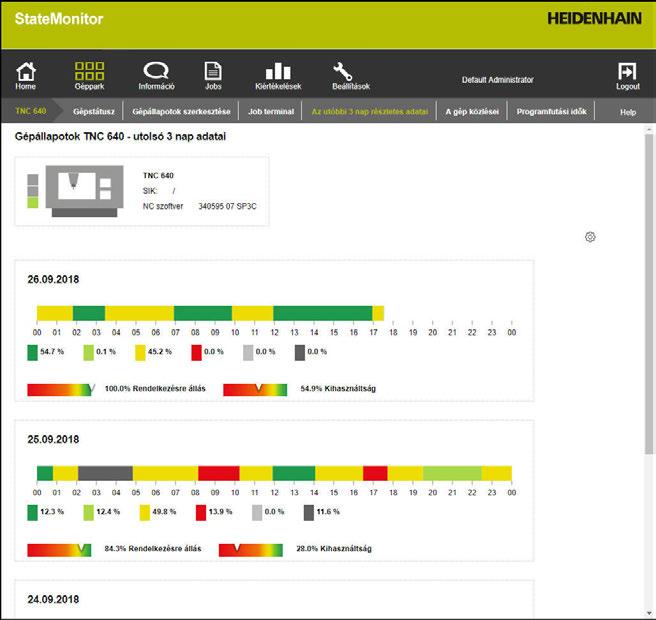
Task: Click the 26.09.2018 date heading
Action: pos(53,279)
